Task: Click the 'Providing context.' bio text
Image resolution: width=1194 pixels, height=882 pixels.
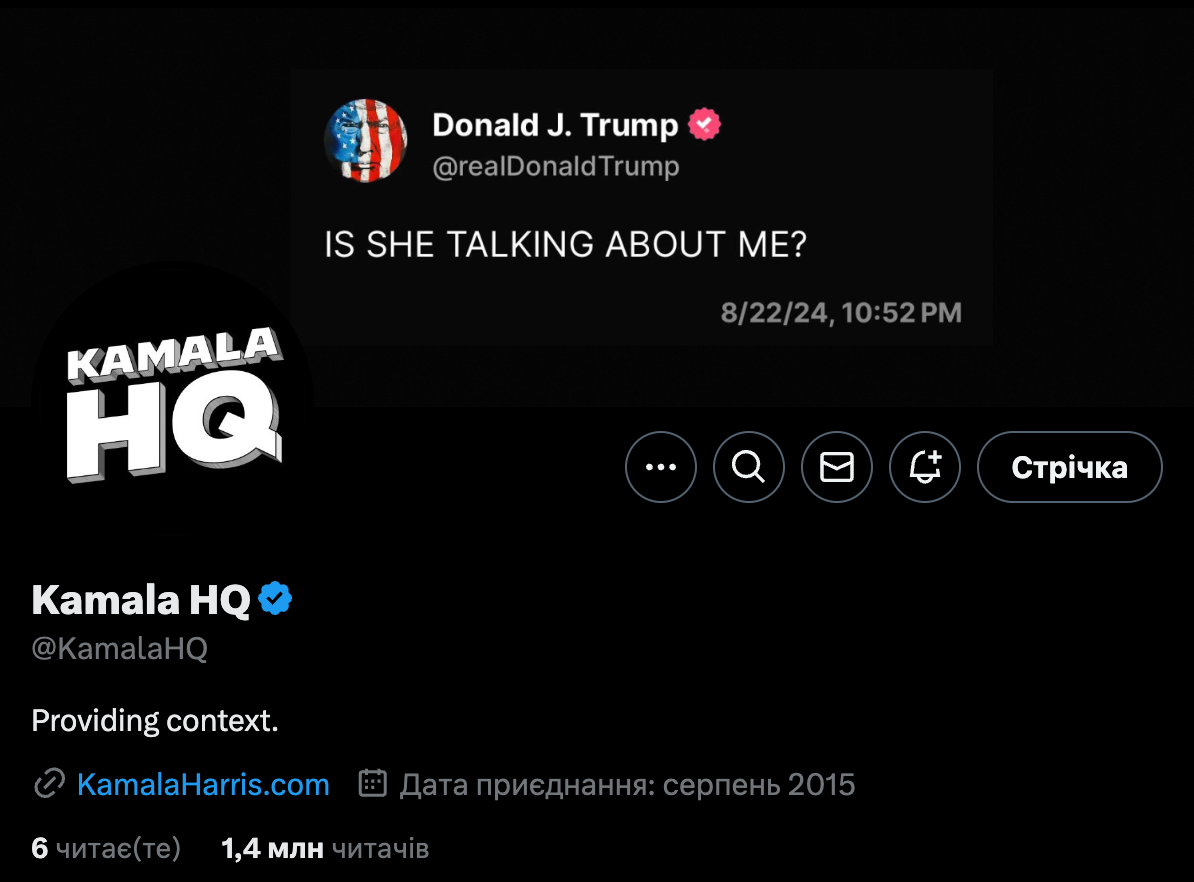Action: (x=155, y=720)
